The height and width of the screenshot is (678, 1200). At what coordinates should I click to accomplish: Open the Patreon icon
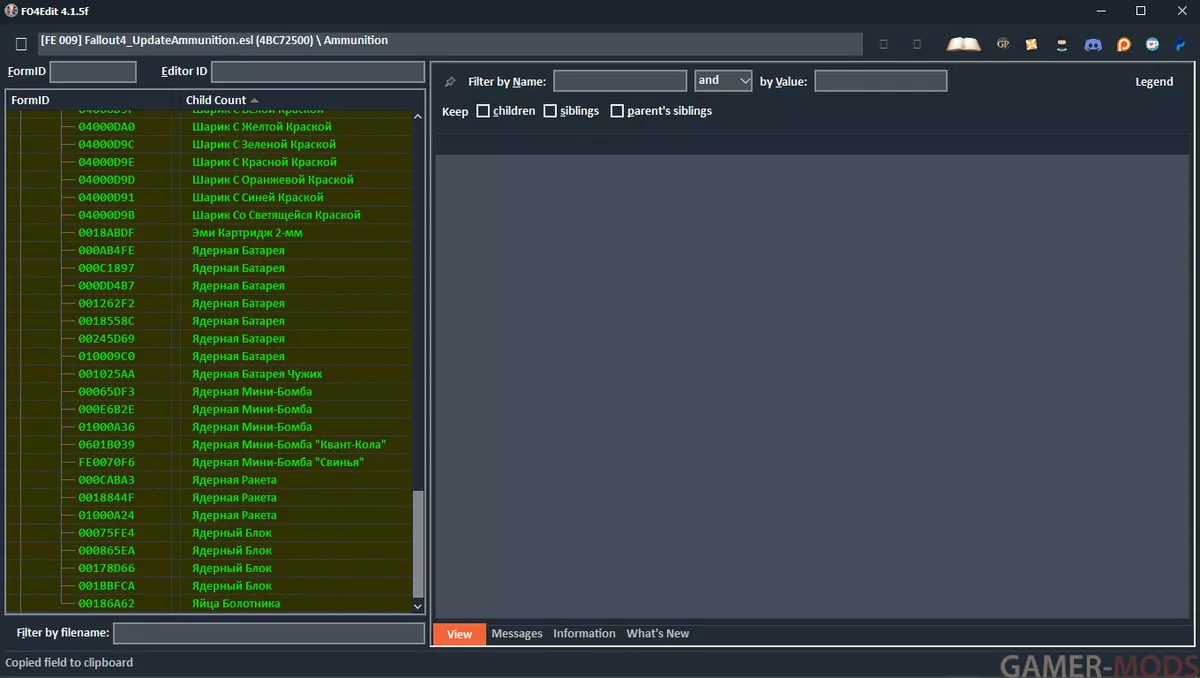(1123, 44)
